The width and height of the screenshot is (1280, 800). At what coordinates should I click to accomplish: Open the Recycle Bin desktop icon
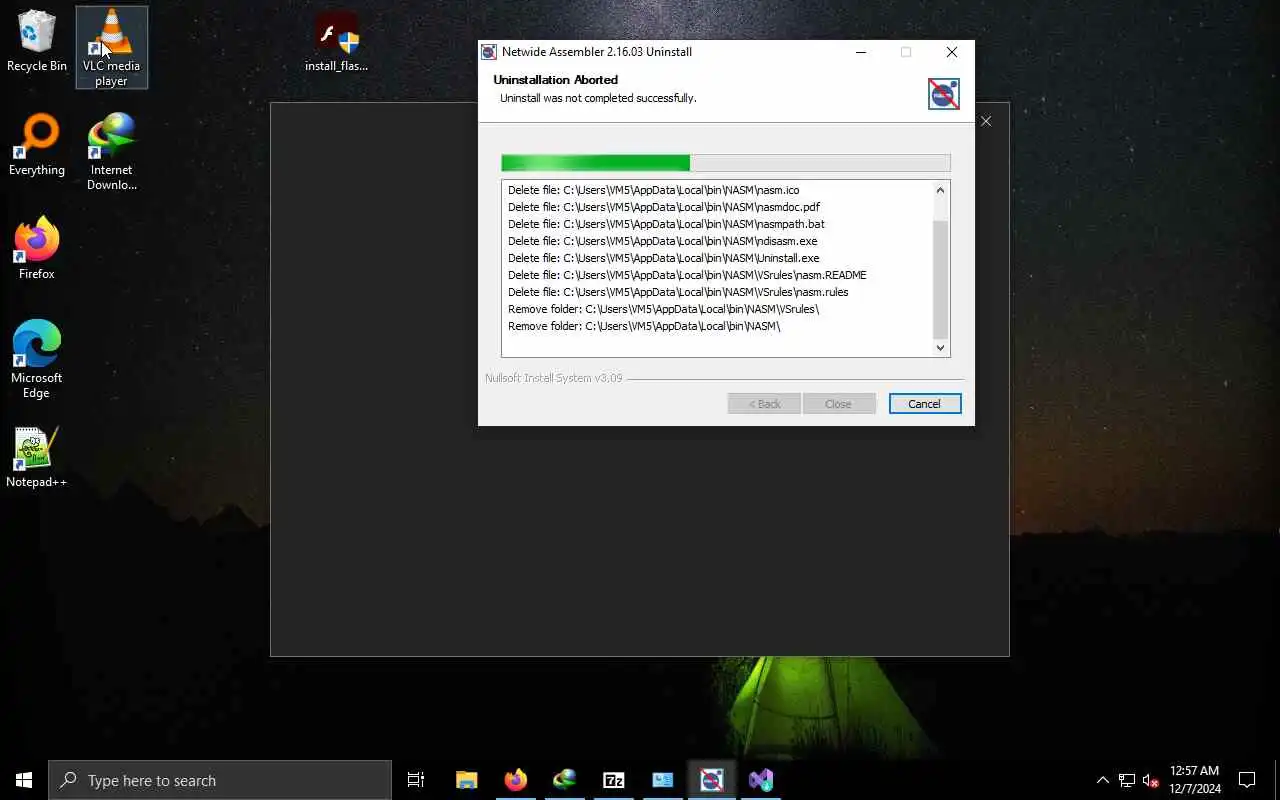click(x=37, y=42)
